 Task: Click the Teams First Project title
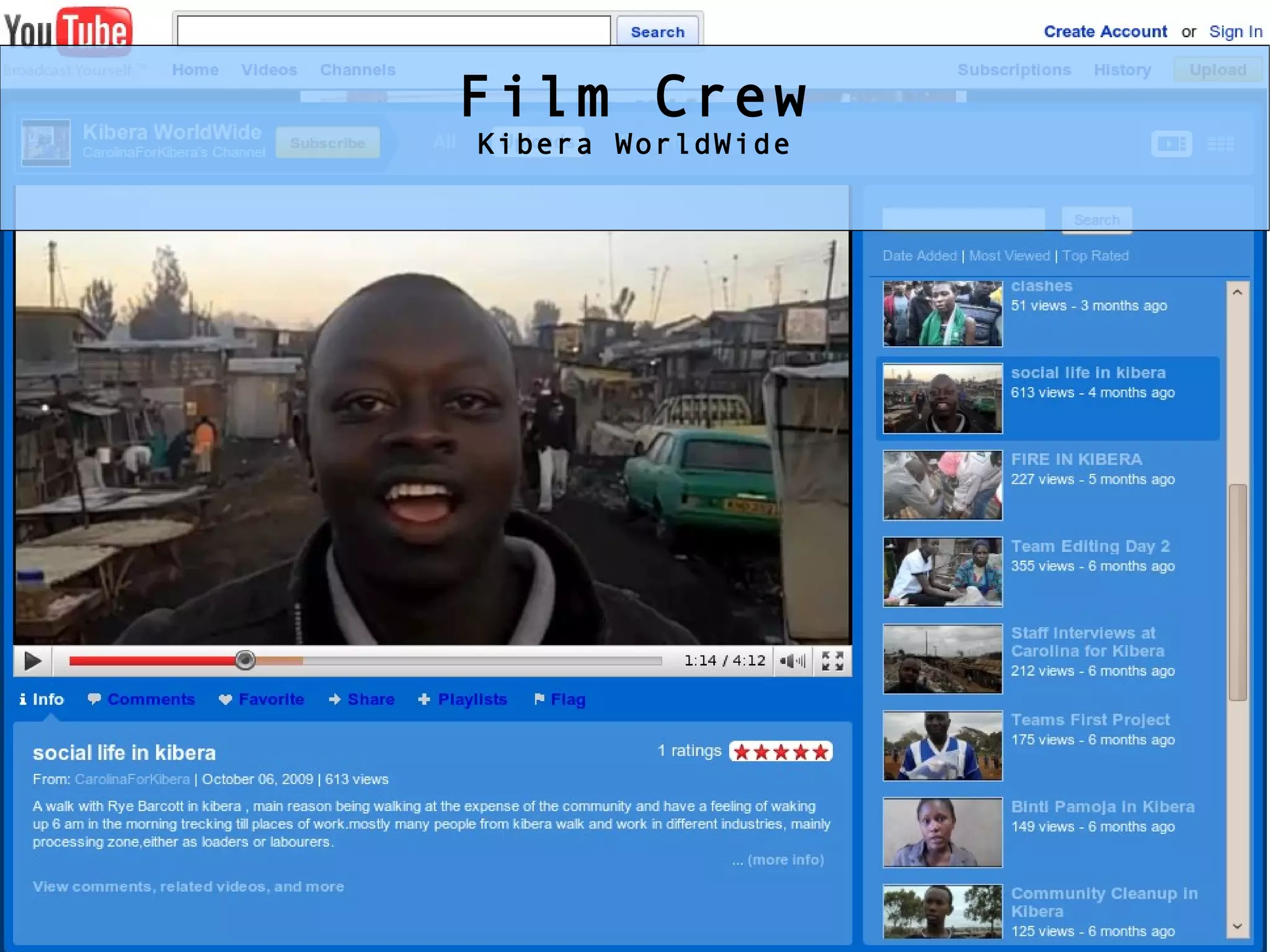(x=1090, y=719)
